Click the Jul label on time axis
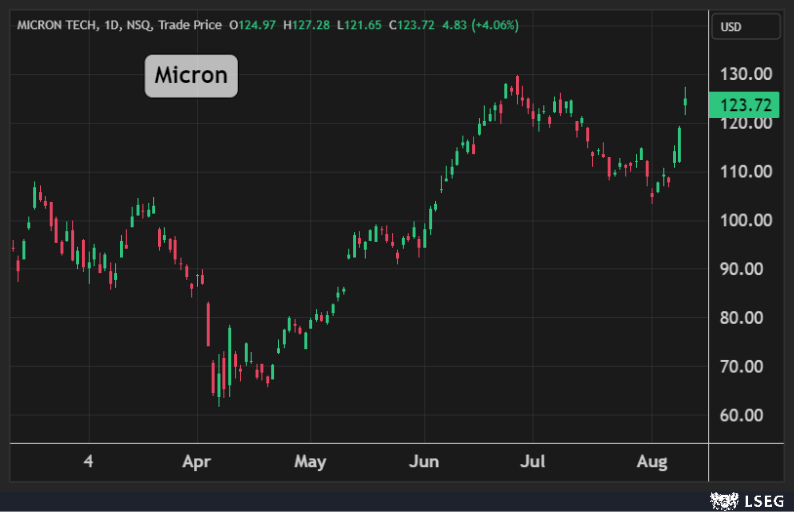 (533, 462)
